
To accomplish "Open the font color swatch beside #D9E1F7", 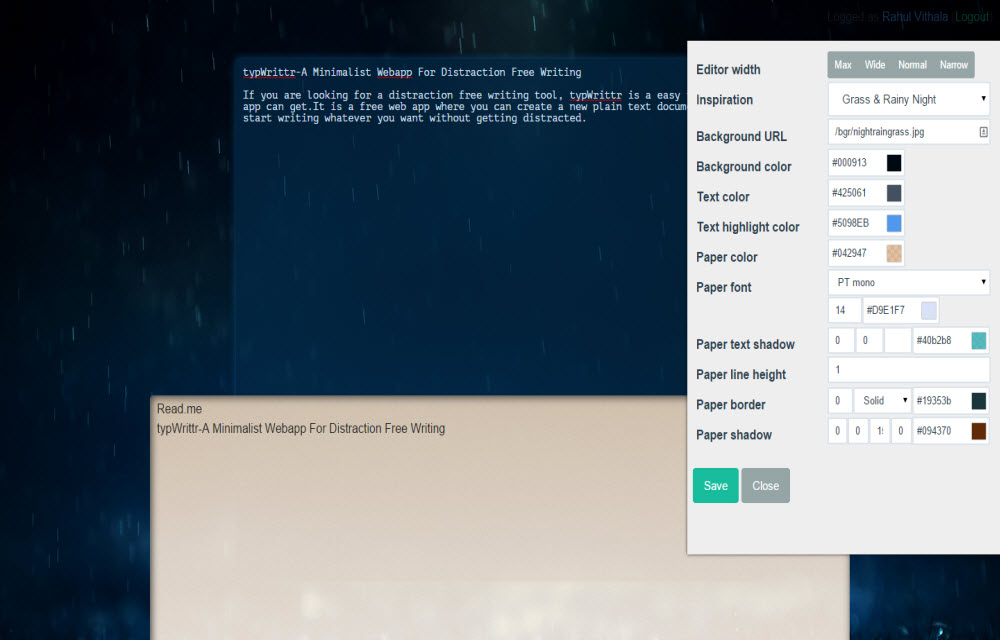I will point(929,310).
